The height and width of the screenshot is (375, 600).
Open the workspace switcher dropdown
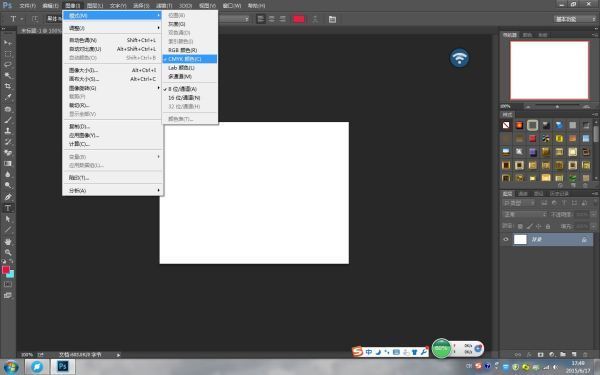click(x=575, y=19)
